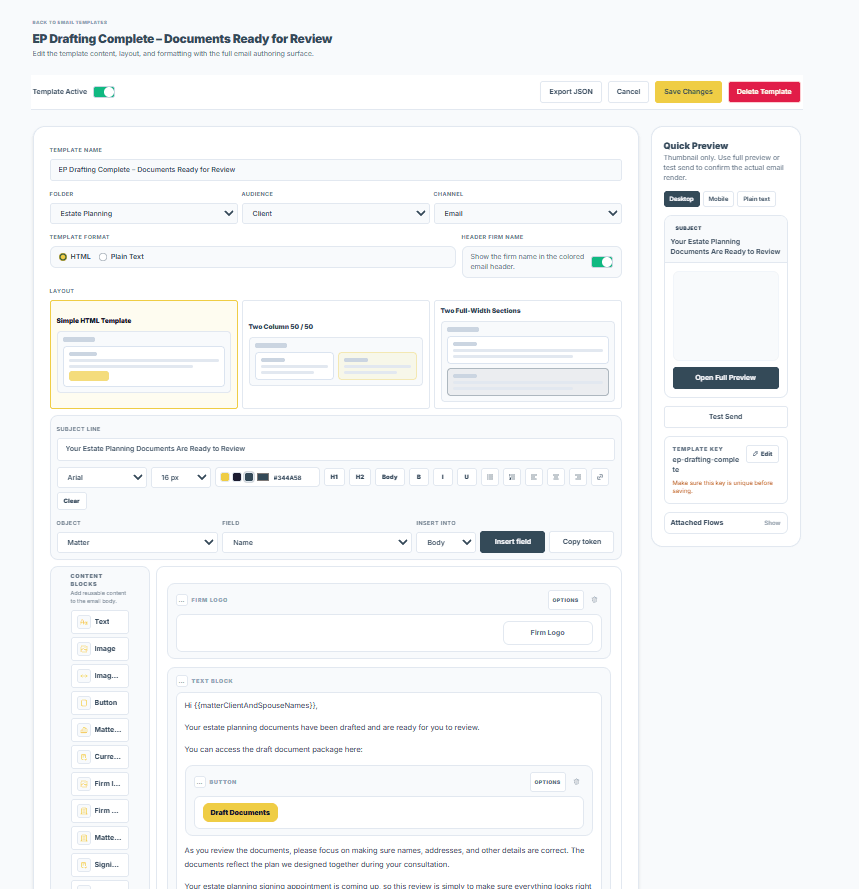Insert a bulleted list from the formatting toolbar
This screenshot has width=859, height=889.
click(x=490, y=477)
